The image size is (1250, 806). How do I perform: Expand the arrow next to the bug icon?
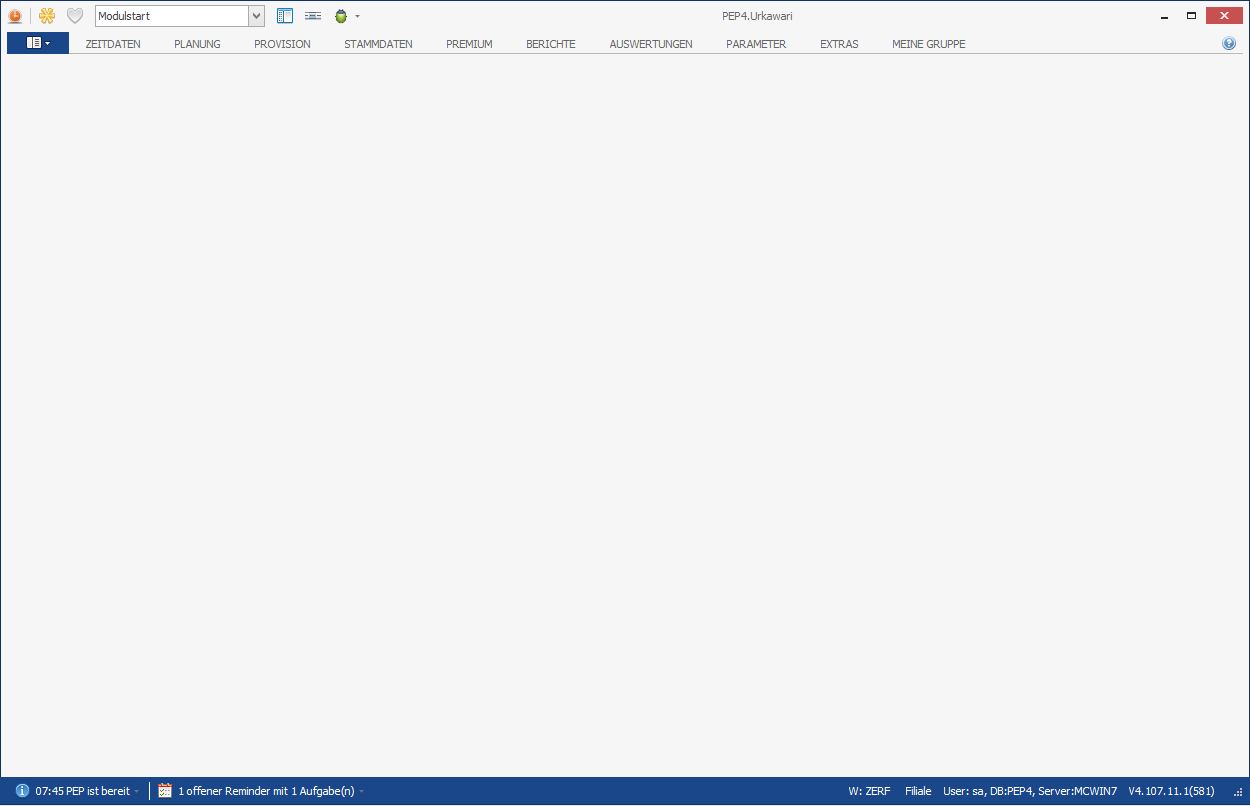357,16
